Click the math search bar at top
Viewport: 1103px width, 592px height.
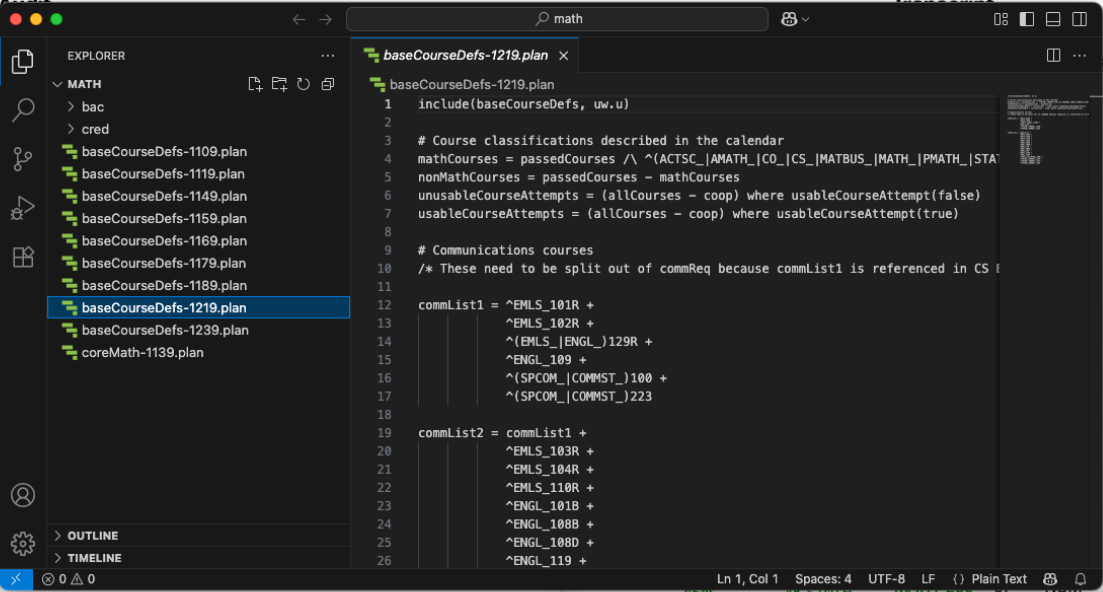coord(557,19)
